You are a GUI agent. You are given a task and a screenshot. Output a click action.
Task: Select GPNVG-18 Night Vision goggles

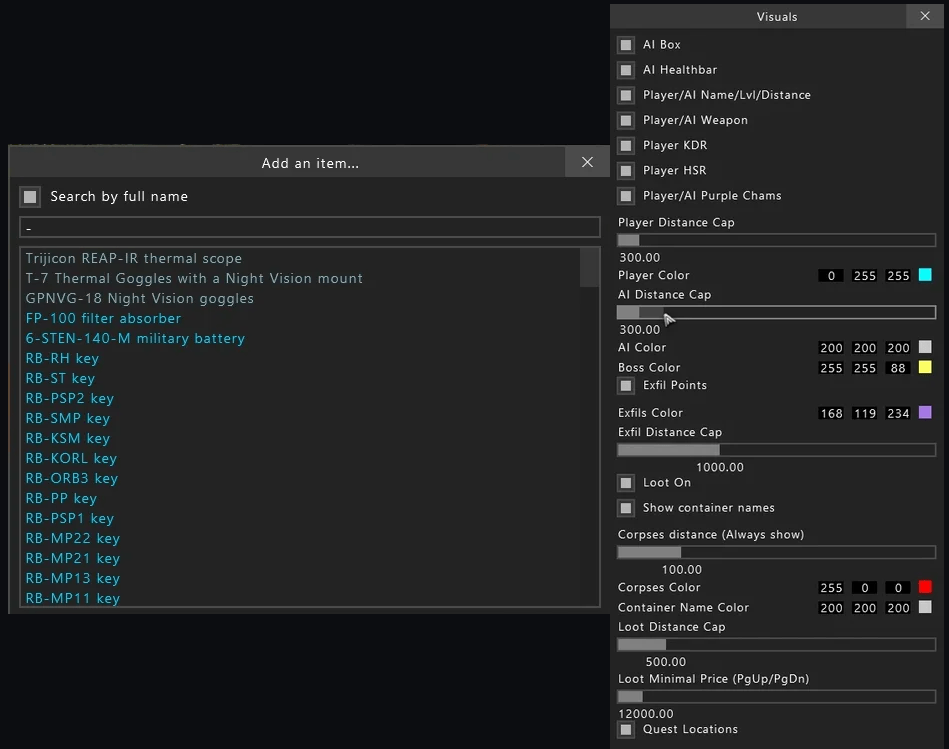[x=140, y=298]
